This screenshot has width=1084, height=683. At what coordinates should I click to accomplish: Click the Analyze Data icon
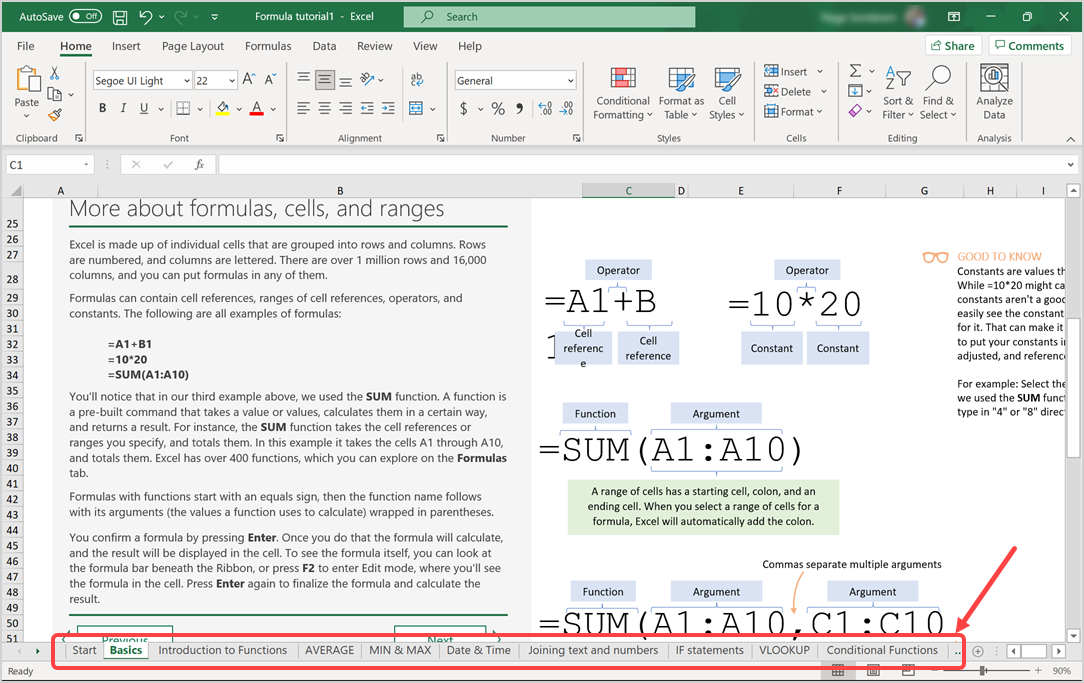(994, 95)
